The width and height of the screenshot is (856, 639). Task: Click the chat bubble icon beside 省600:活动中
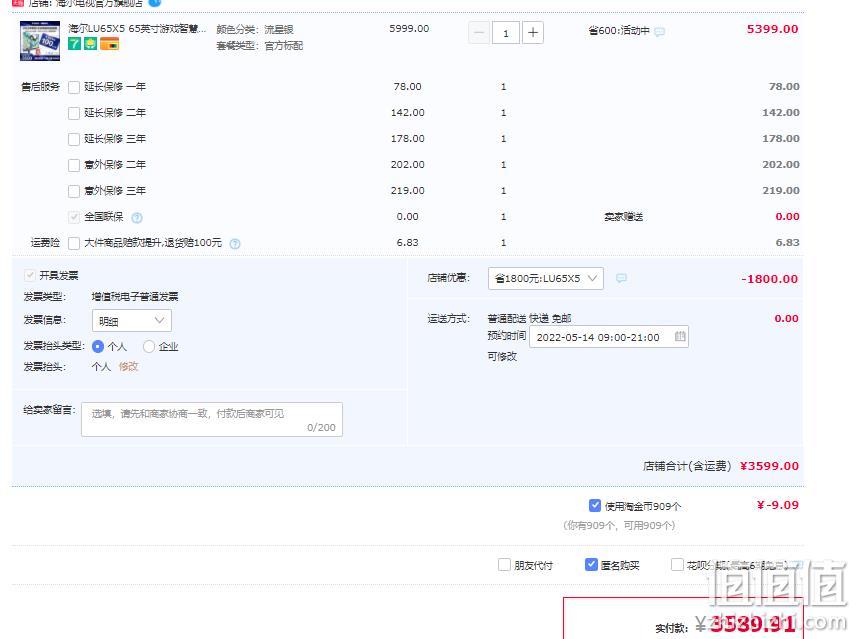[659, 32]
